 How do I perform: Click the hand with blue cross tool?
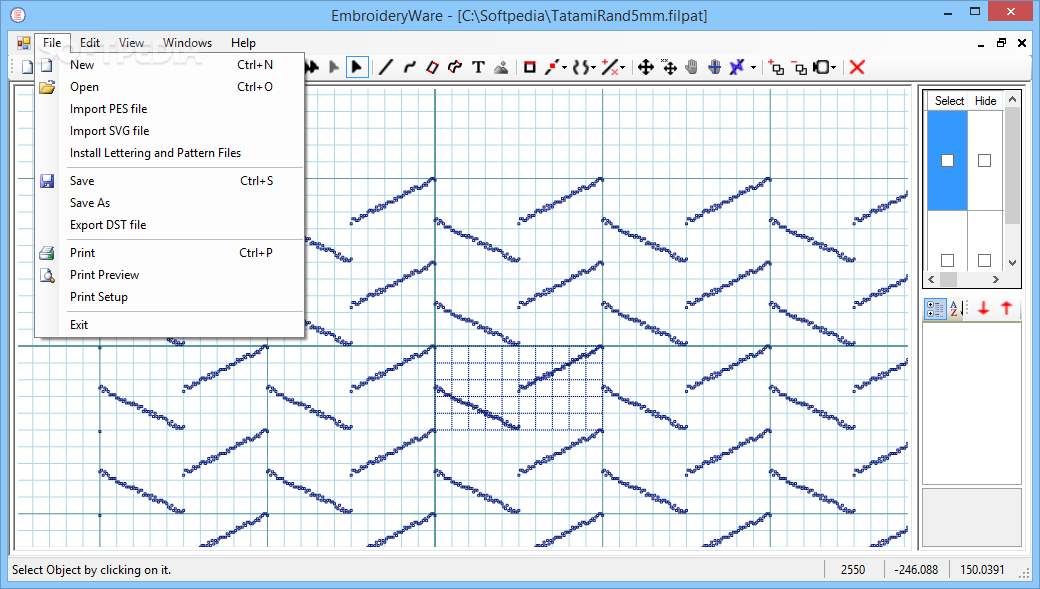[714, 67]
